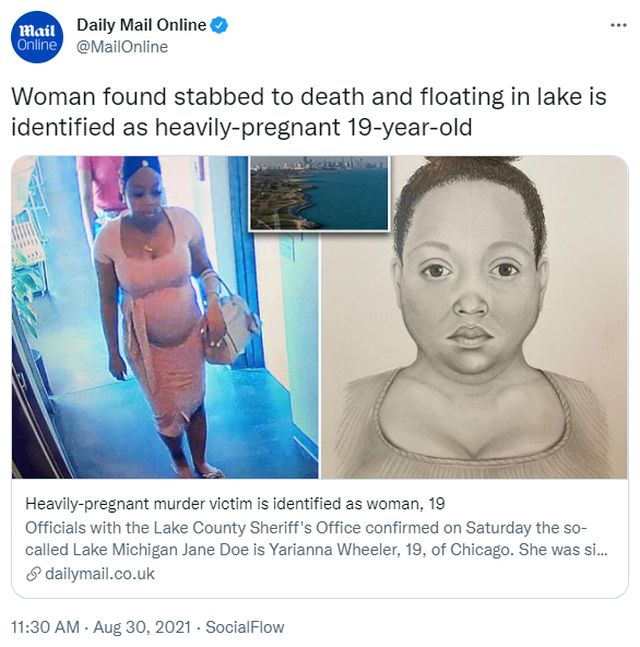This screenshot has width=640, height=647.
Task: Click the Aug 30, 2021 date
Action: point(142,627)
